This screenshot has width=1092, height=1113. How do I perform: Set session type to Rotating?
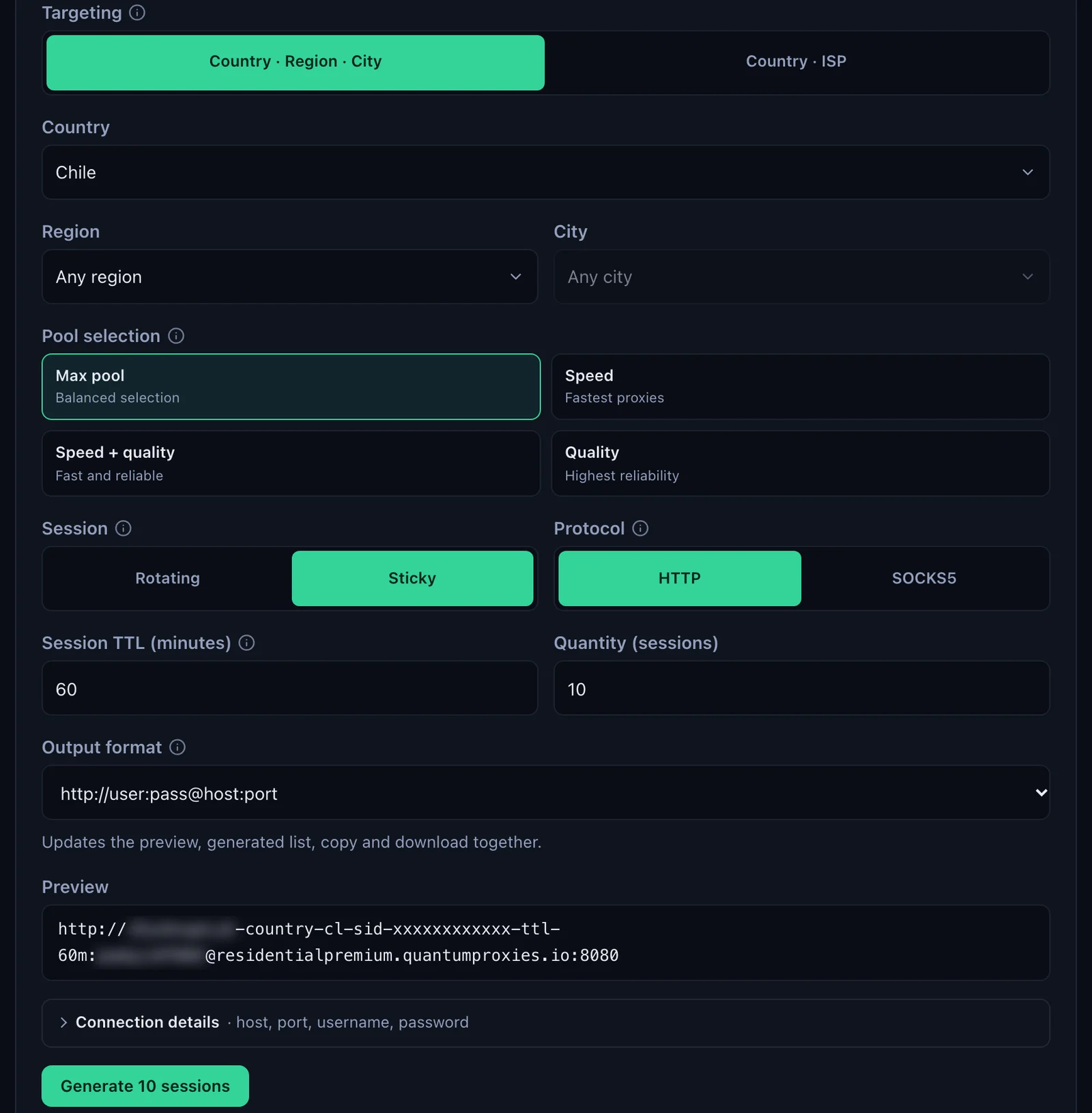click(168, 578)
